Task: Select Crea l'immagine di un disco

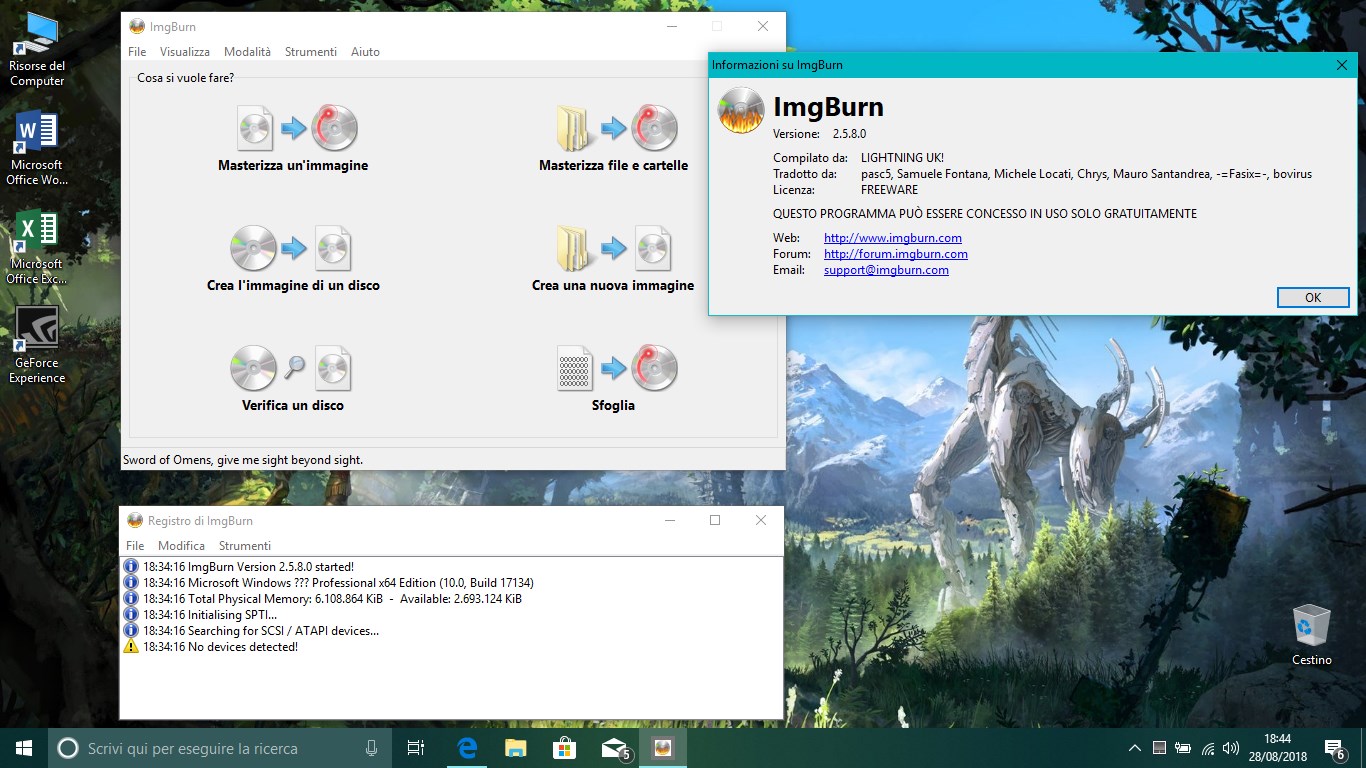Action: 293,259
